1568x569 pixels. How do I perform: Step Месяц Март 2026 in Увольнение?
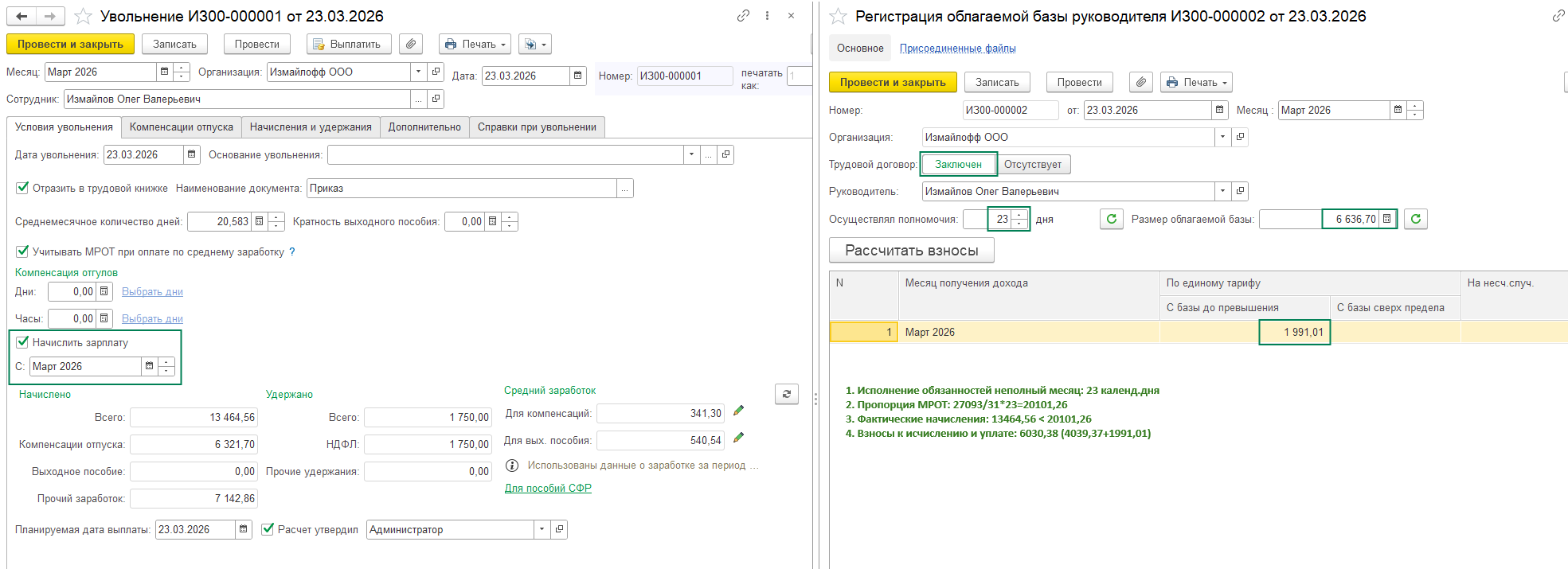[x=182, y=72]
